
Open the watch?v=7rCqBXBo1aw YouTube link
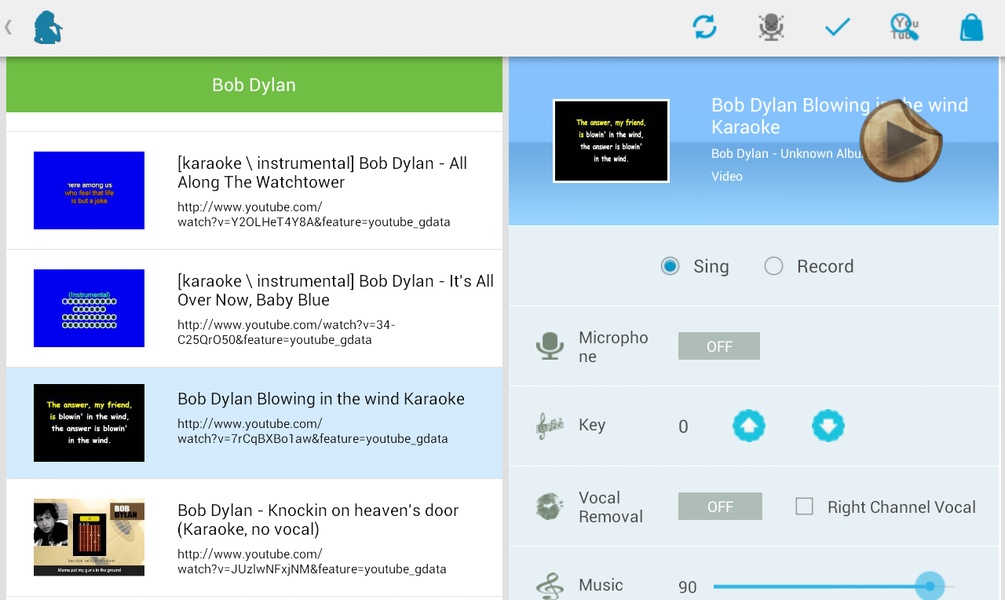click(x=313, y=431)
